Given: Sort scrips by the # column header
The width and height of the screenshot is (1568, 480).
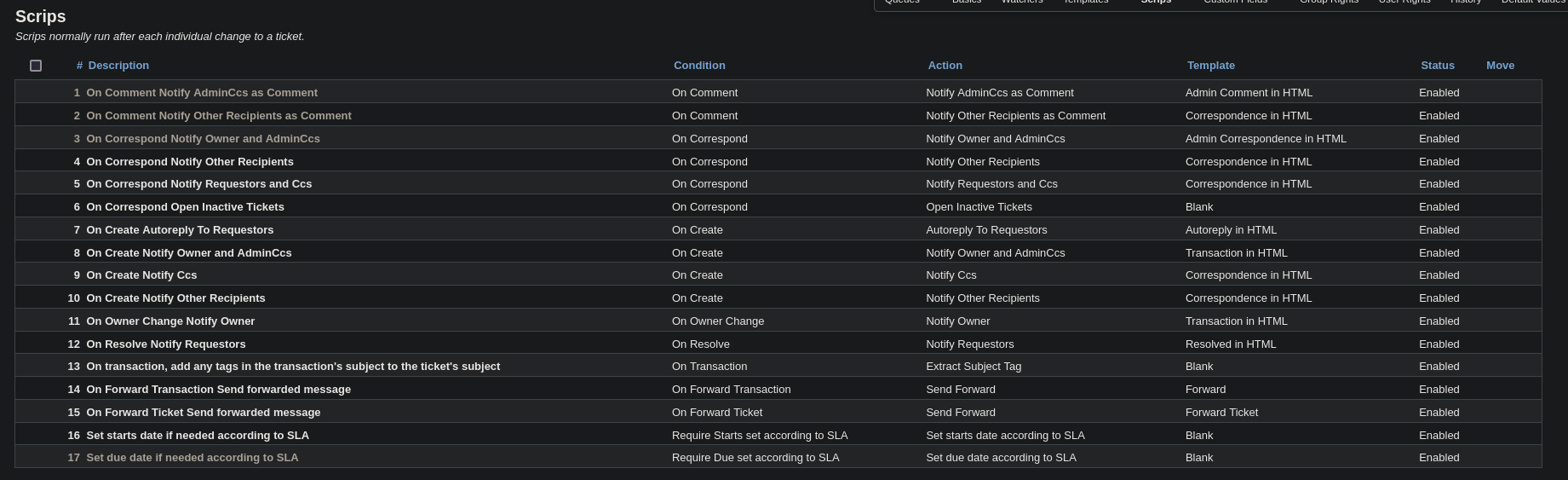Looking at the screenshot, I should [79, 66].
